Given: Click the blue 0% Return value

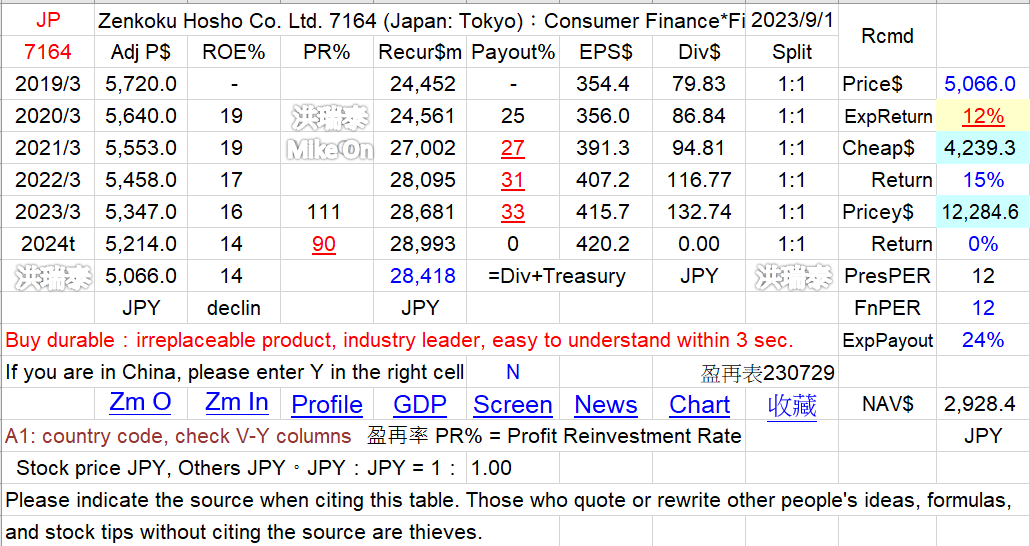Looking at the screenshot, I should tap(983, 244).
